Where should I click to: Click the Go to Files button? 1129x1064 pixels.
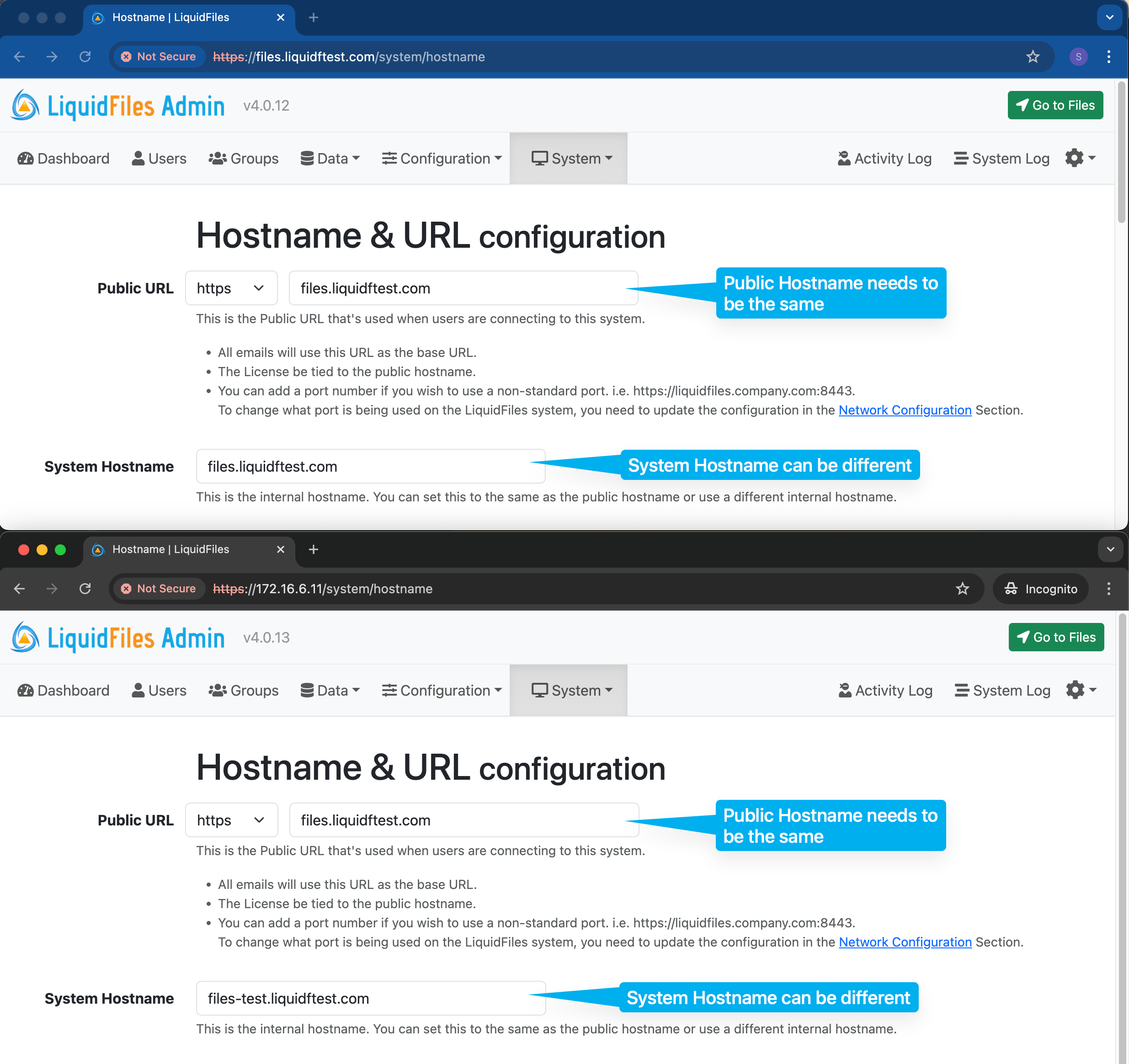1055,105
